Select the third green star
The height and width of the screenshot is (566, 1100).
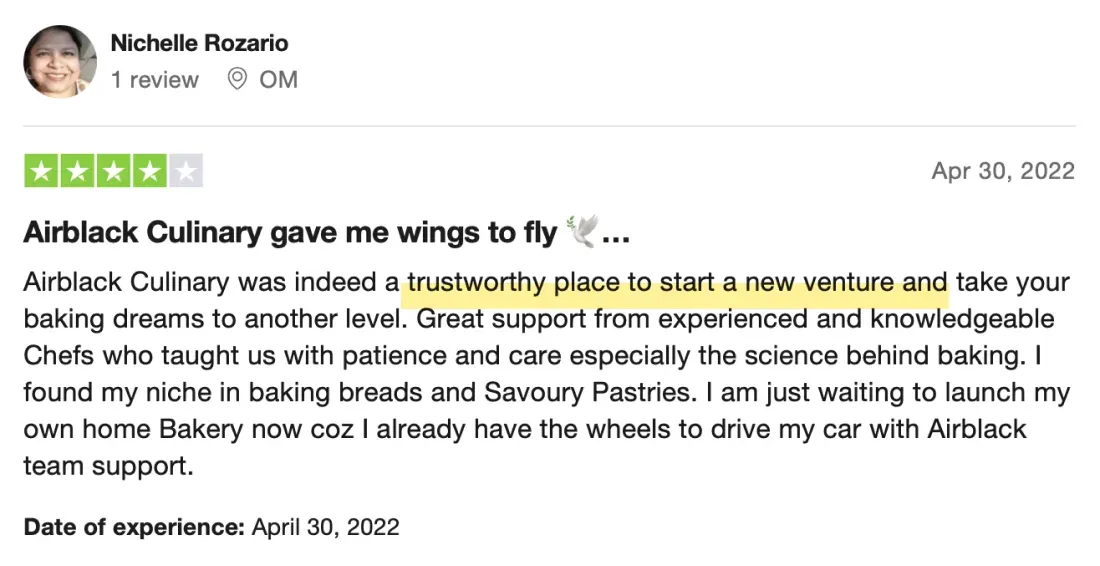[x=114, y=170]
